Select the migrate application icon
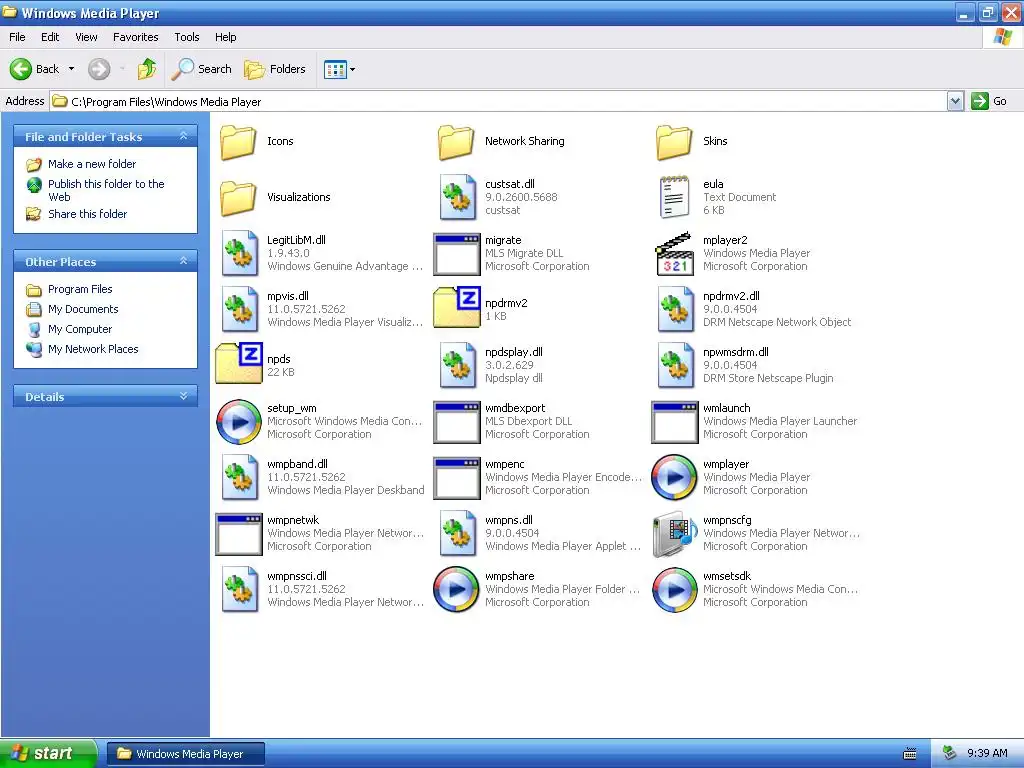Viewport: 1024px width, 768px height. (x=456, y=255)
